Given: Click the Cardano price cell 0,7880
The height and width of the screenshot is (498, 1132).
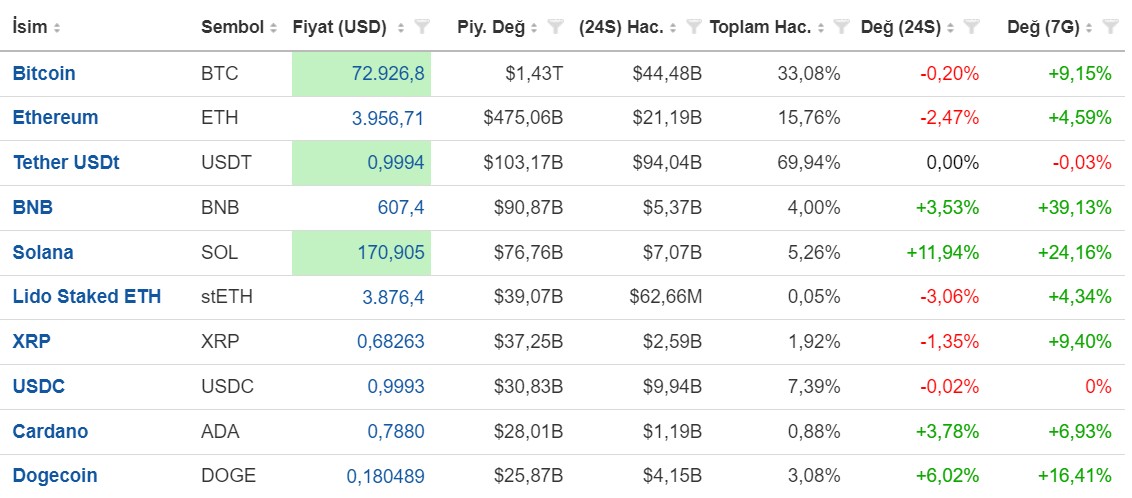Looking at the screenshot, I should pyautogui.click(x=399, y=431).
